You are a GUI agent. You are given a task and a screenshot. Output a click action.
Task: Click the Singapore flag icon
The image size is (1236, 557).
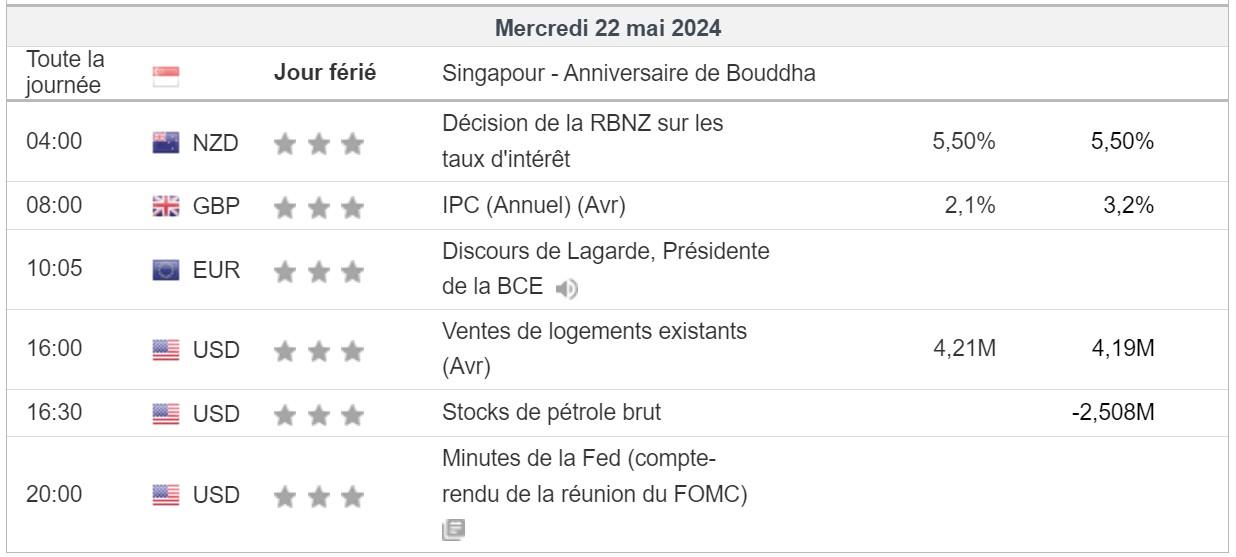(166, 76)
